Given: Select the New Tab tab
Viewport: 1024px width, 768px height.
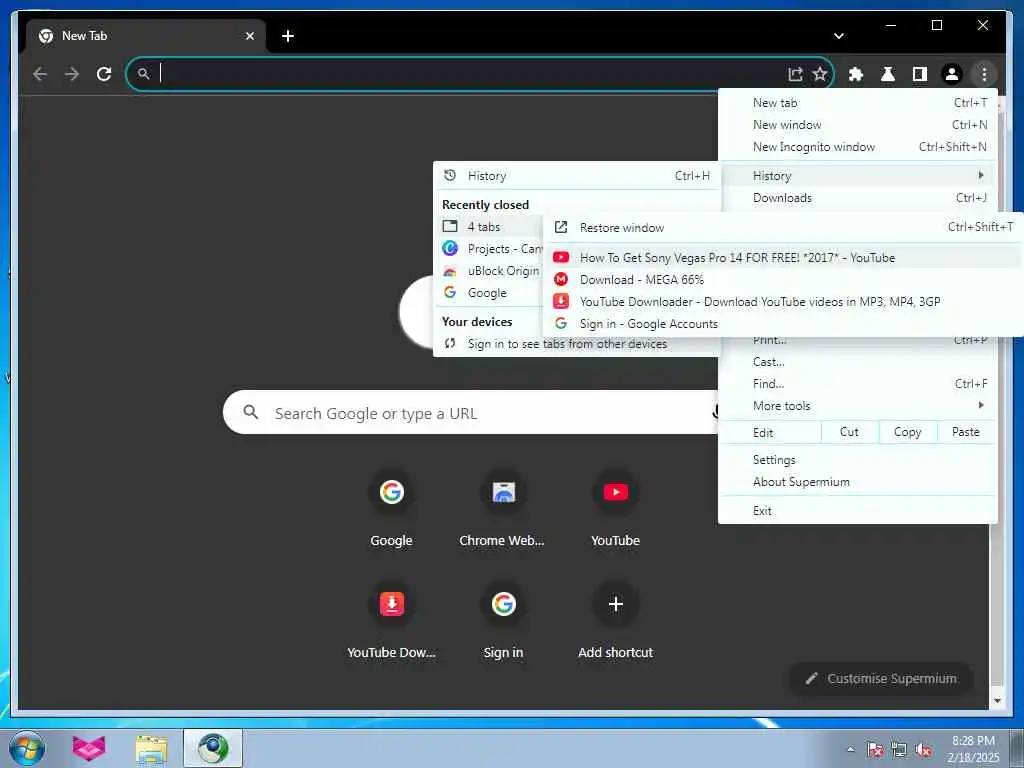Looking at the screenshot, I should pos(146,36).
